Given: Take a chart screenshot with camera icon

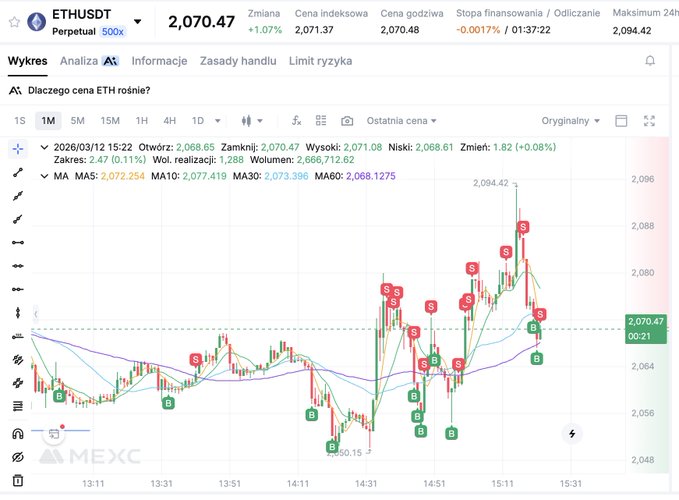Looking at the screenshot, I should click(347, 120).
